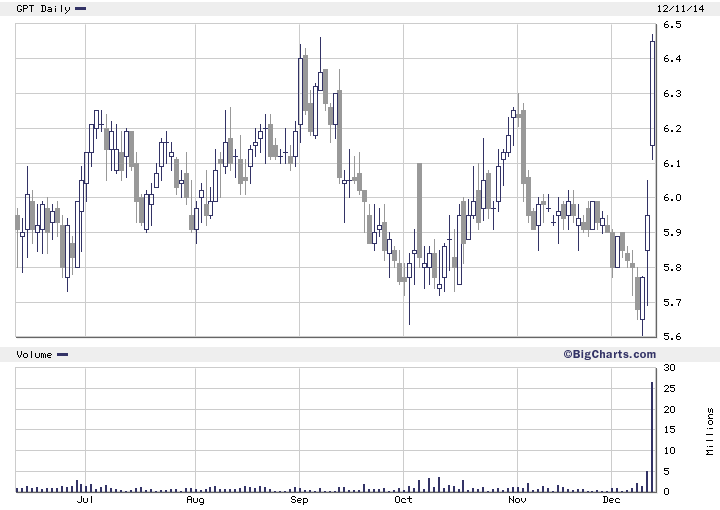The image size is (720, 510).
Task: Click the Oct month label
Action: tap(403, 500)
